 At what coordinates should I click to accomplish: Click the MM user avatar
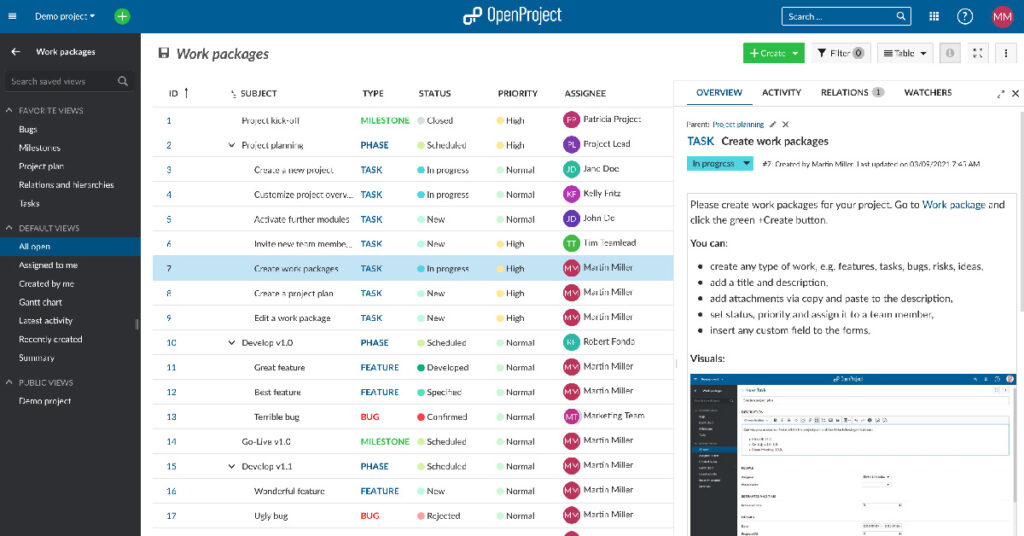point(1002,16)
